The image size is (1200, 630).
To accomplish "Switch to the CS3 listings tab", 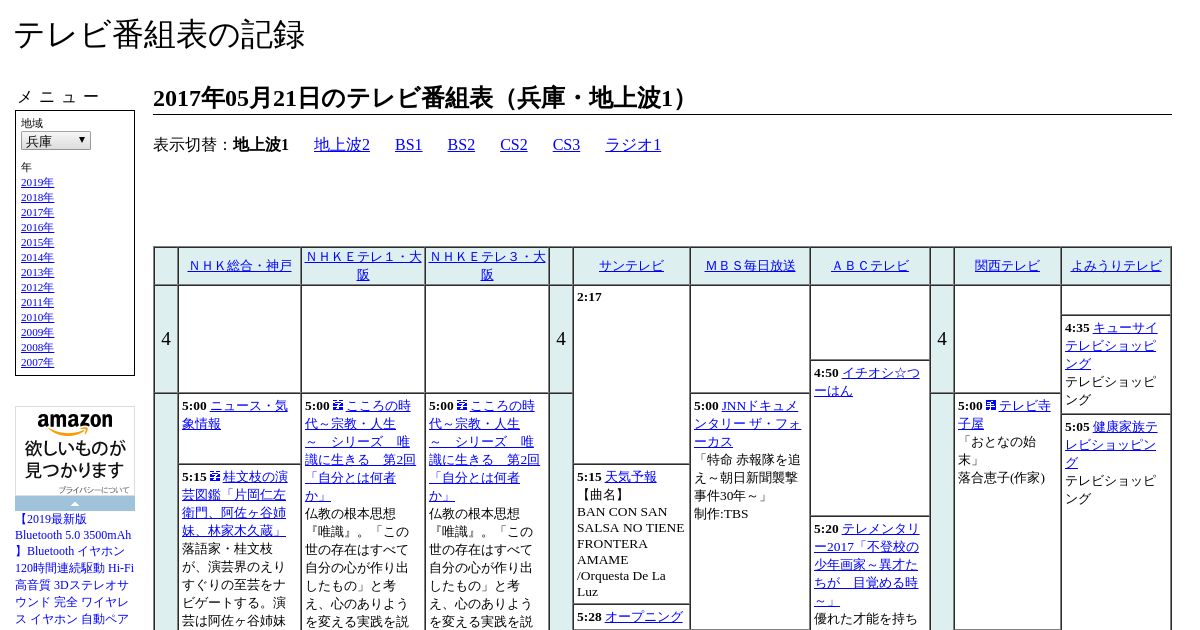I will [x=566, y=145].
